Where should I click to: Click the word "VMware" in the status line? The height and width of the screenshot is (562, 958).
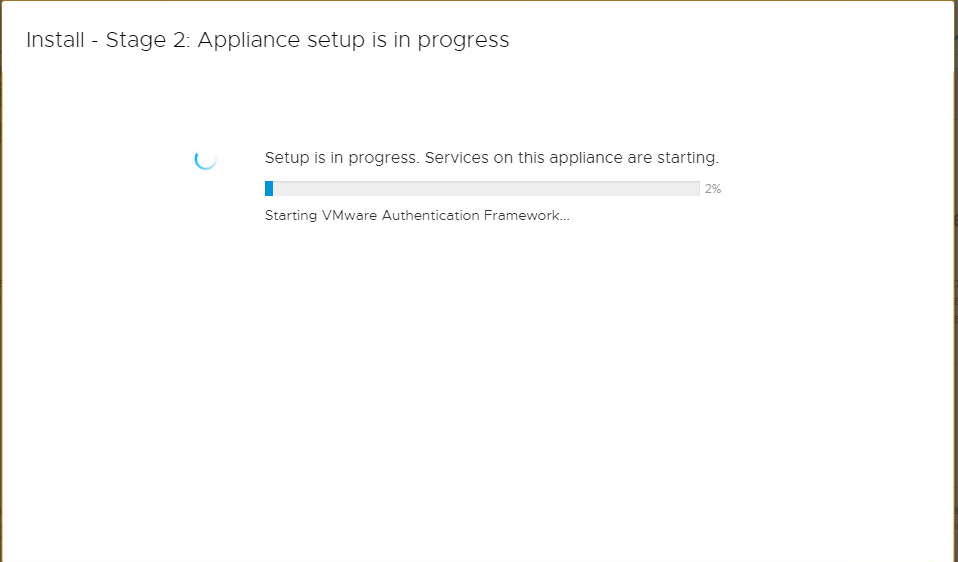click(349, 215)
